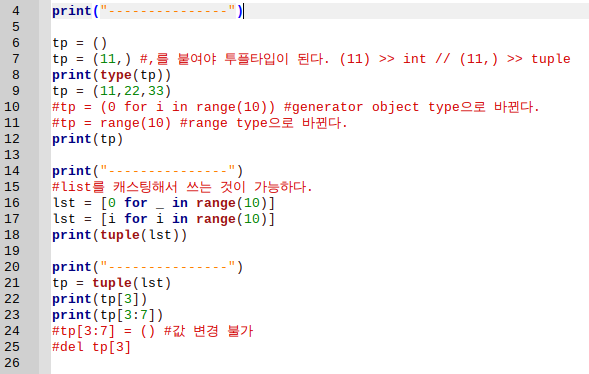Image resolution: width=589 pixels, height=374 pixels.
Task: Click the '#del tp[3]' comment line
Action: [x=91, y=347]
